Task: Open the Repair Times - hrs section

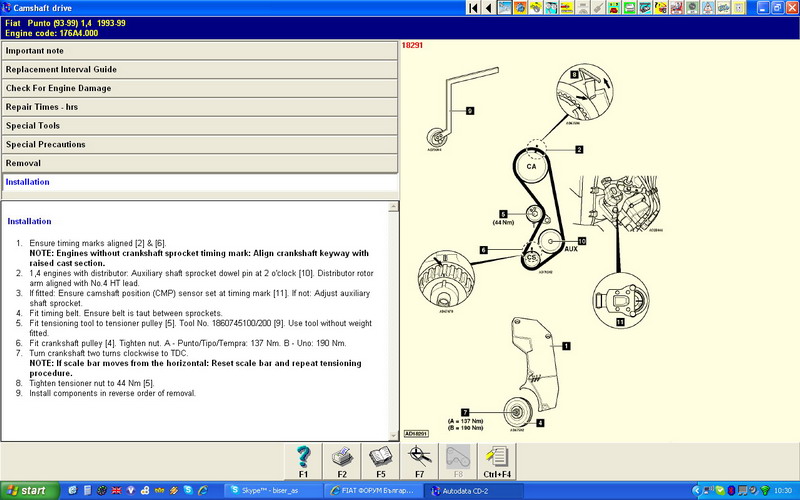Action: [x=200, y=107]
